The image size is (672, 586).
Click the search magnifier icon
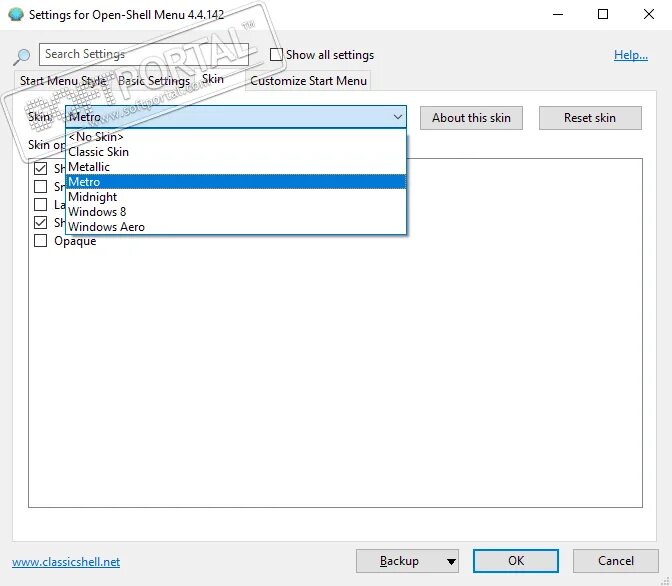coord(21,56)
